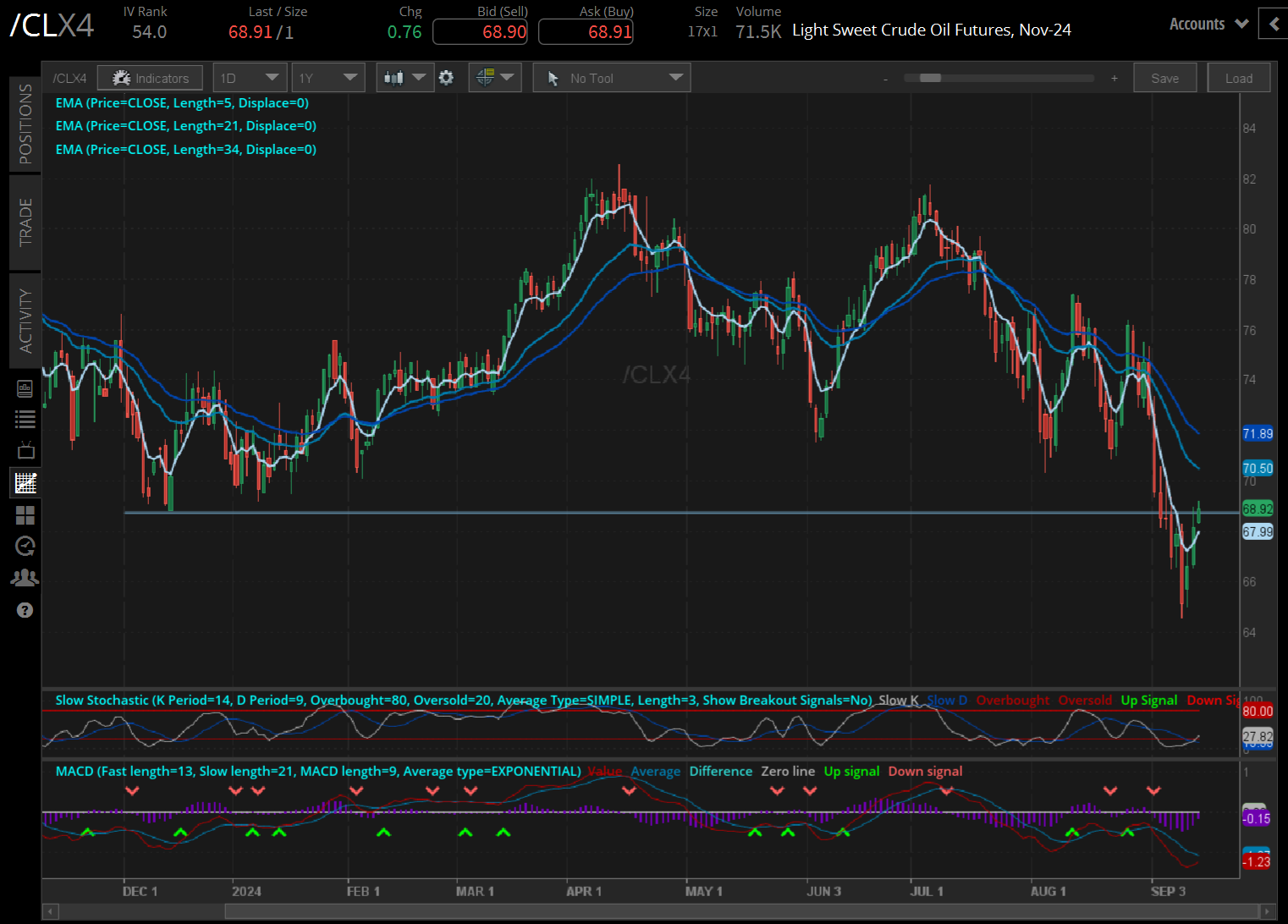Click the history clock icon in sidebar
This screenshot has width=1288, height=924.
[x=25, y=546]
